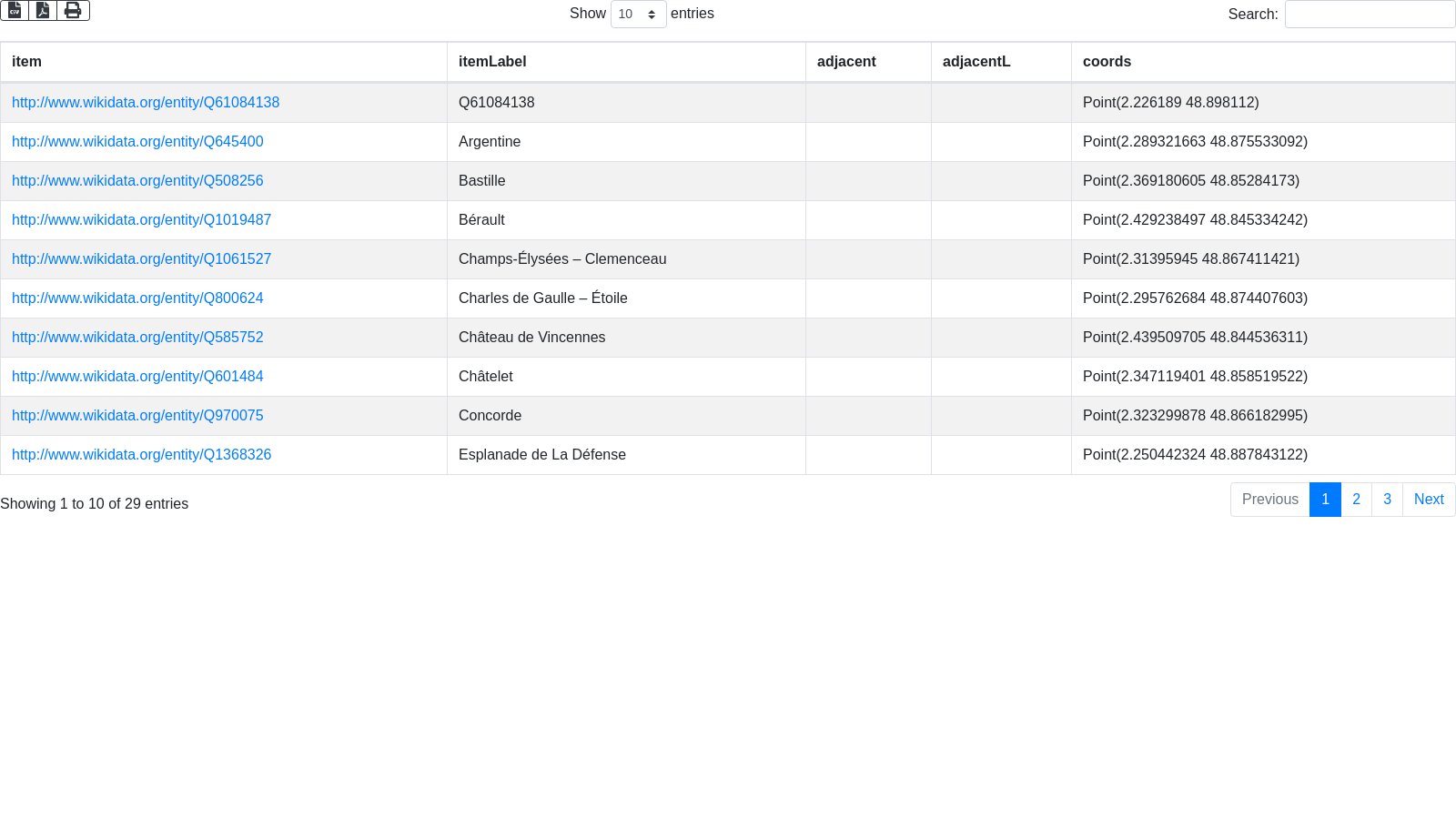Screen dimensions: 1456x819
Task: Go to page 3 of results
Action: pyautogui.click(x=1387, y=500)
